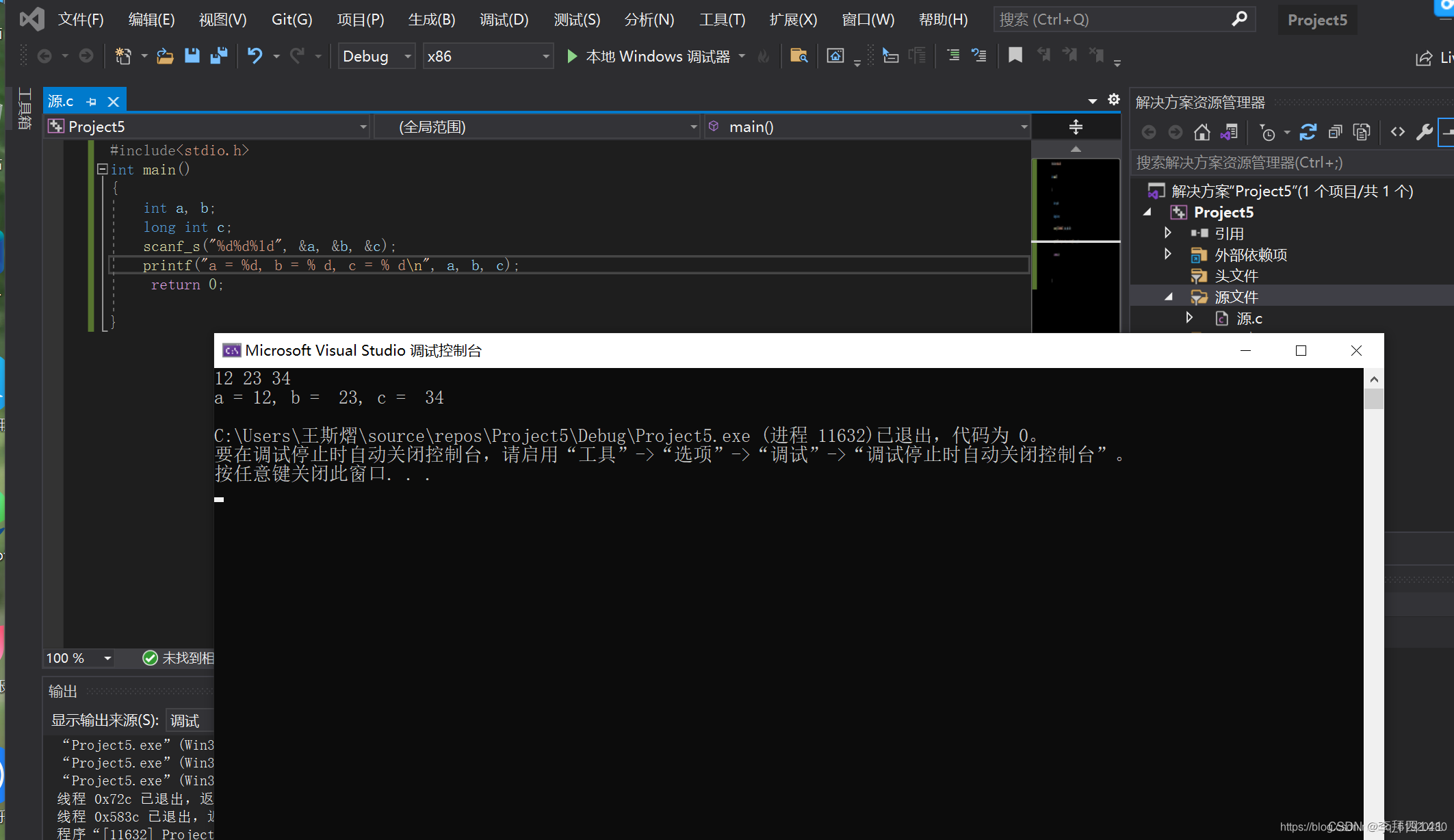Viewport: 1454px width, 840px height.
Task: Open the editor tab settings gear
Action: tap(1114, 100)
